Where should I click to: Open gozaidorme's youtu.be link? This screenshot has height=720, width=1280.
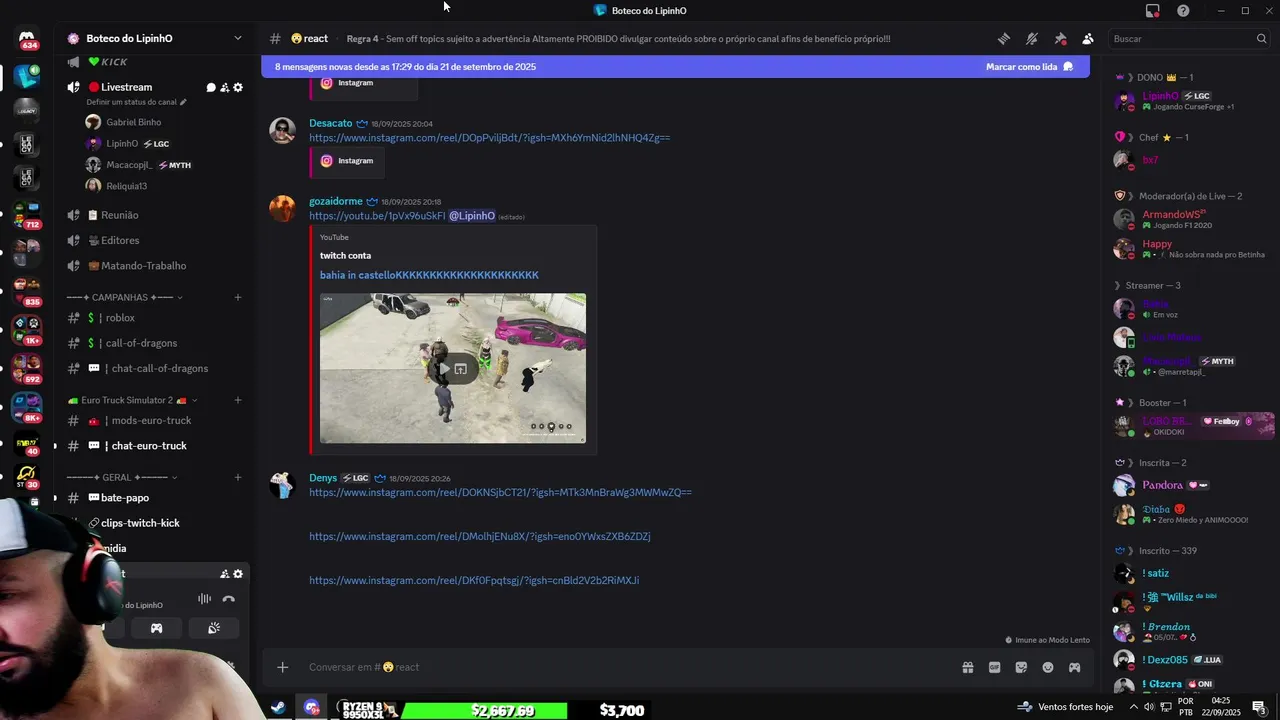377,216
